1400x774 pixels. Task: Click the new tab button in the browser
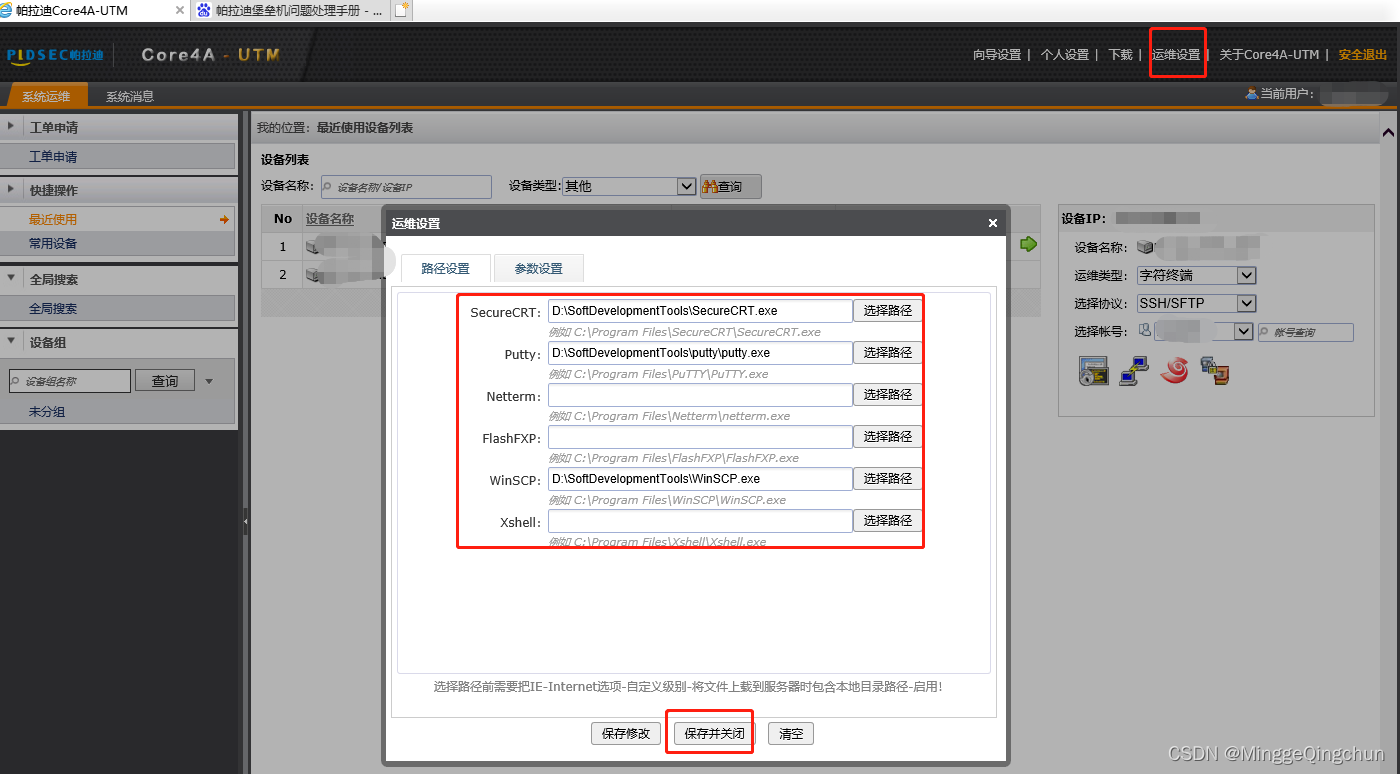tap(401, 11)
